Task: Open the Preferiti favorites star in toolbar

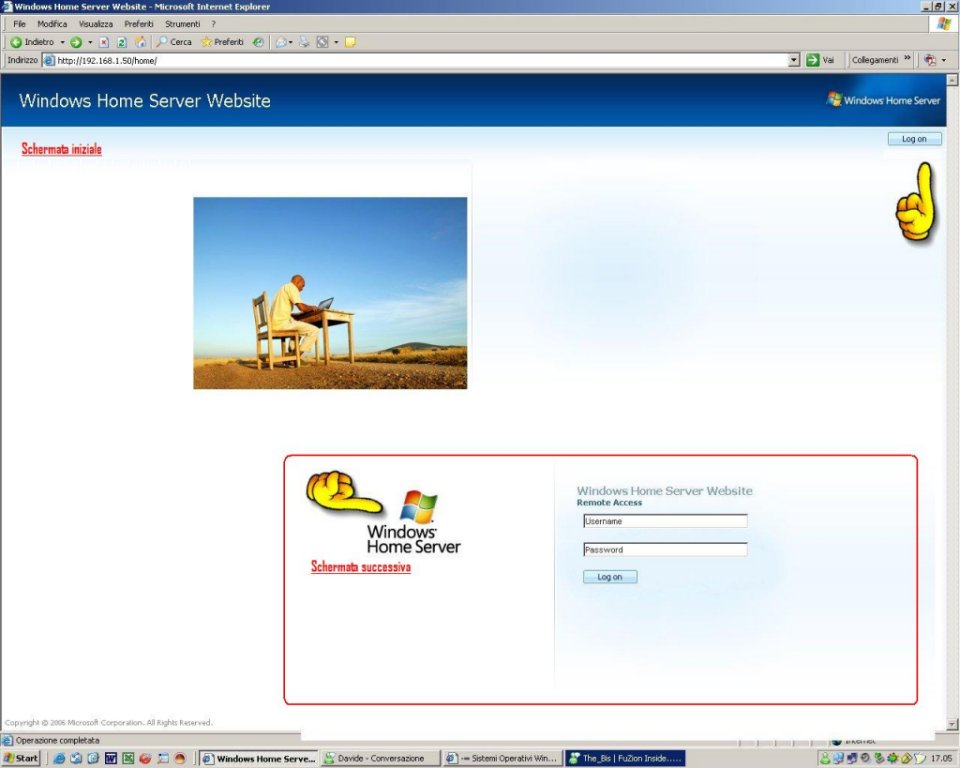Action: click(x=222, y=42)
